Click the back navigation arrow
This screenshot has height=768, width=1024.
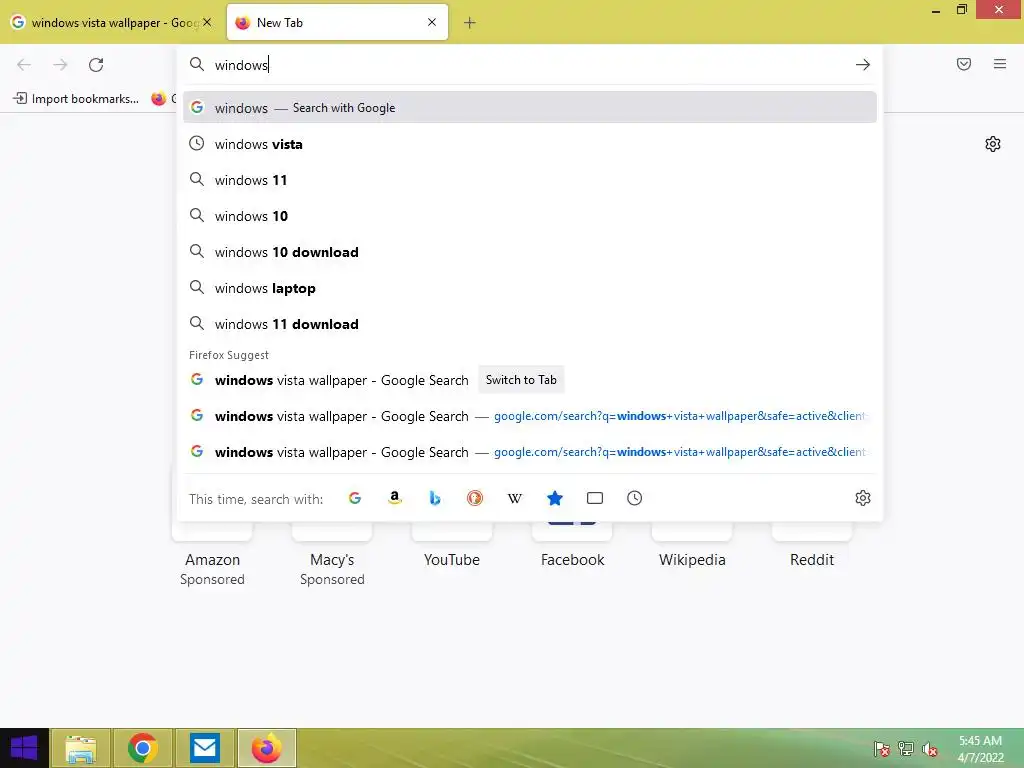point(24,65)
